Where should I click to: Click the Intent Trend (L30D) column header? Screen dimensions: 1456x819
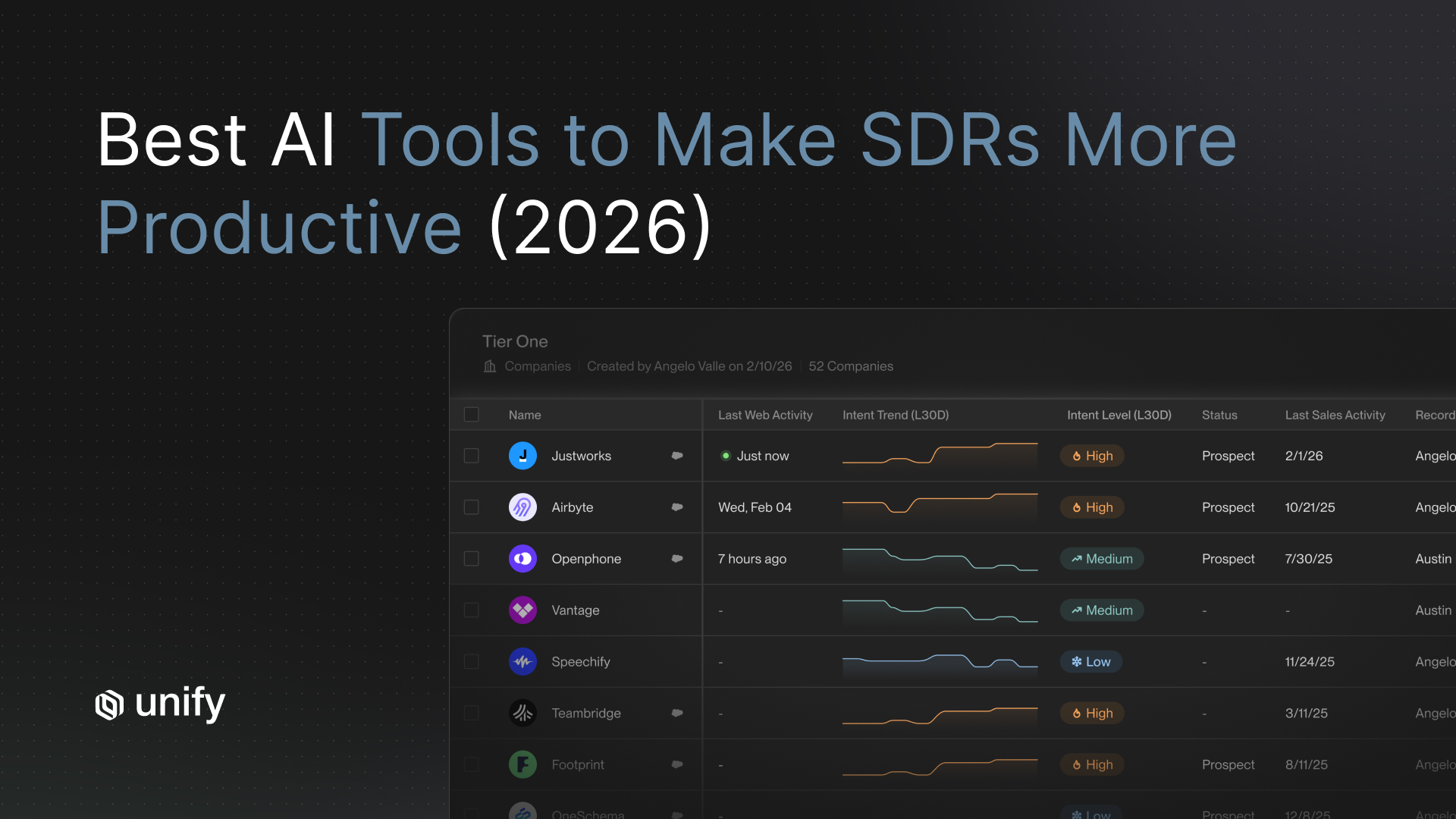click(896, 415)
